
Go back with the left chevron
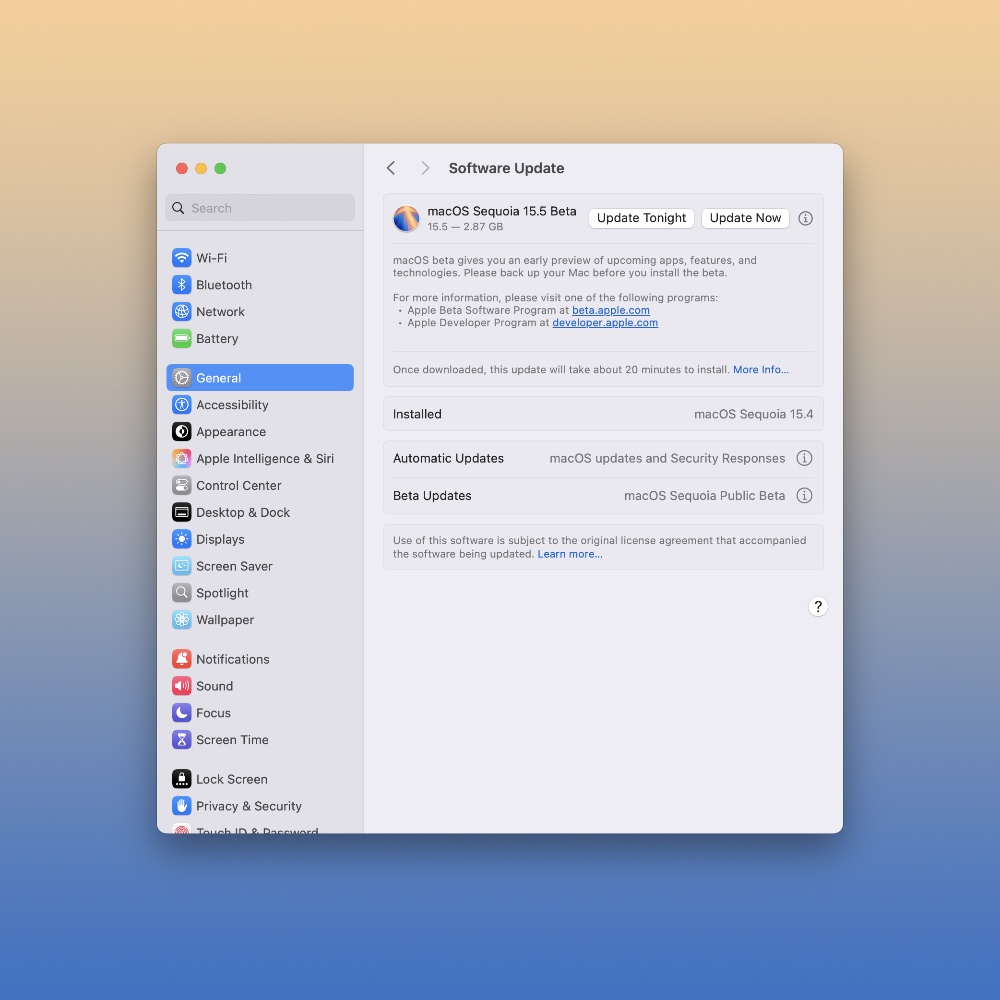click(x=391, y=168)
